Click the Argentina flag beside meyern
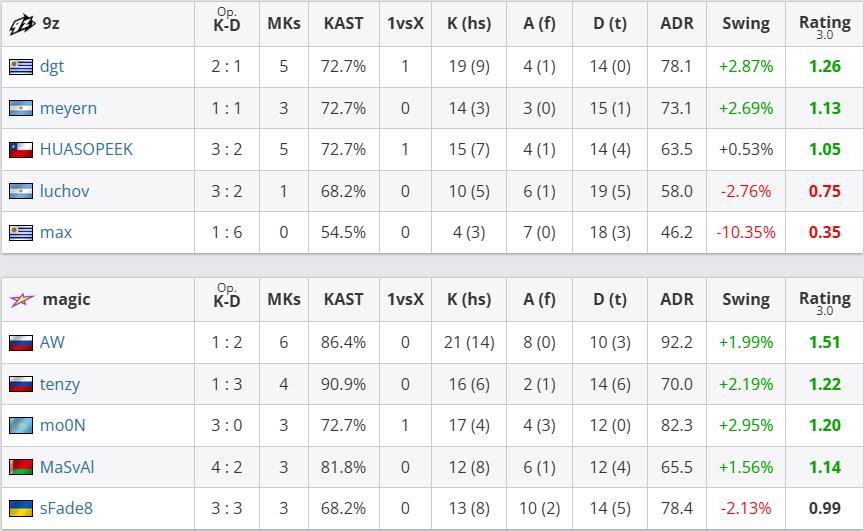 click(21, 108)
